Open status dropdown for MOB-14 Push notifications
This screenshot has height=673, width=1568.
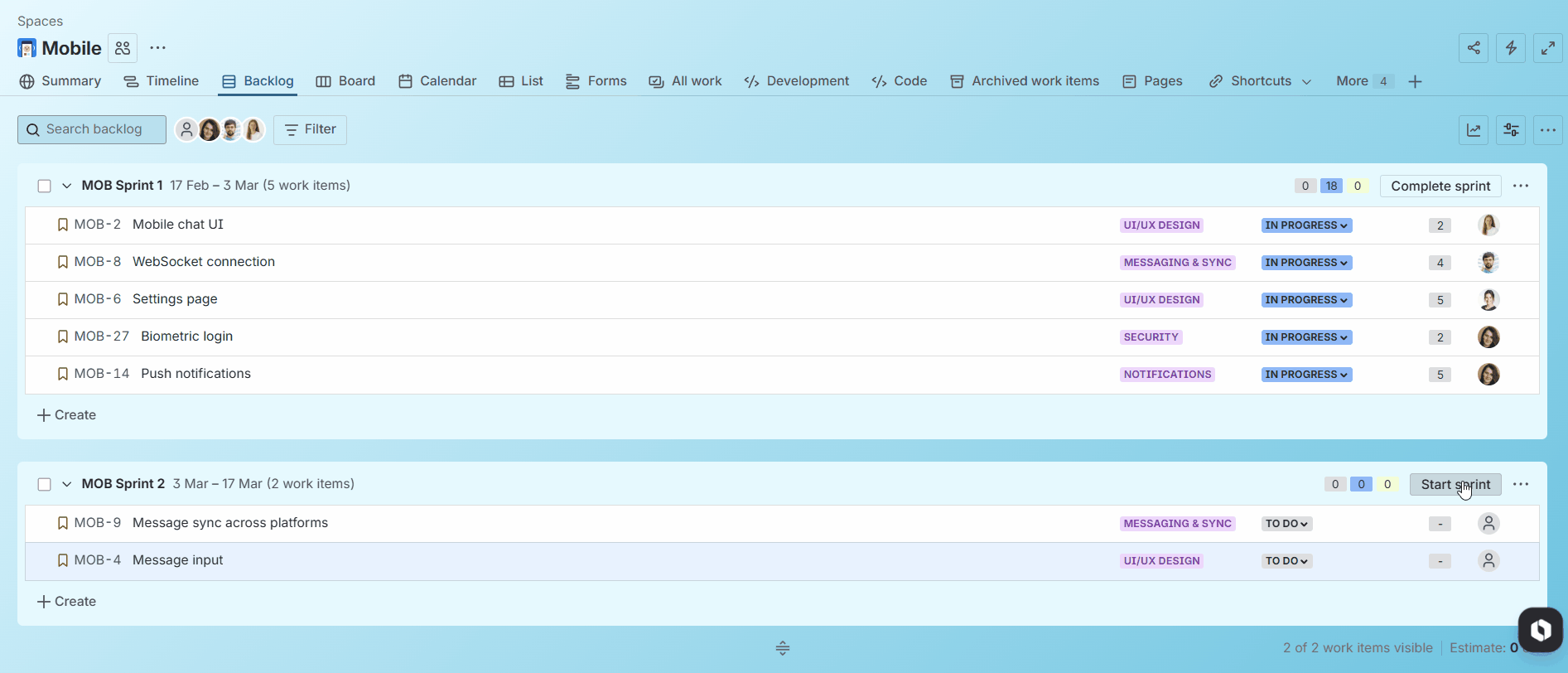pyautogui.click(x=1306, y=375)
